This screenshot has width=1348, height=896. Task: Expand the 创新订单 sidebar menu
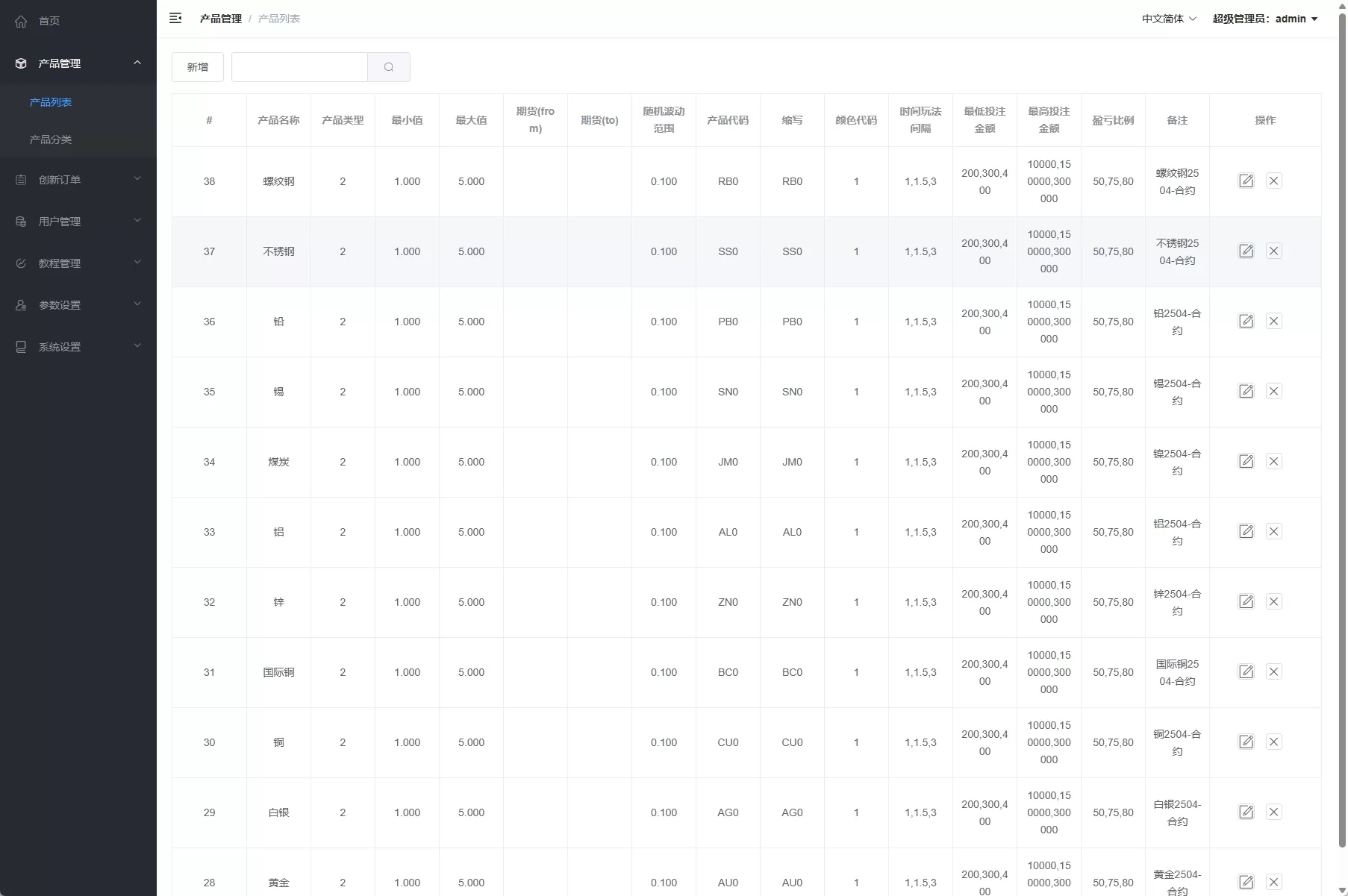point(78,180)
